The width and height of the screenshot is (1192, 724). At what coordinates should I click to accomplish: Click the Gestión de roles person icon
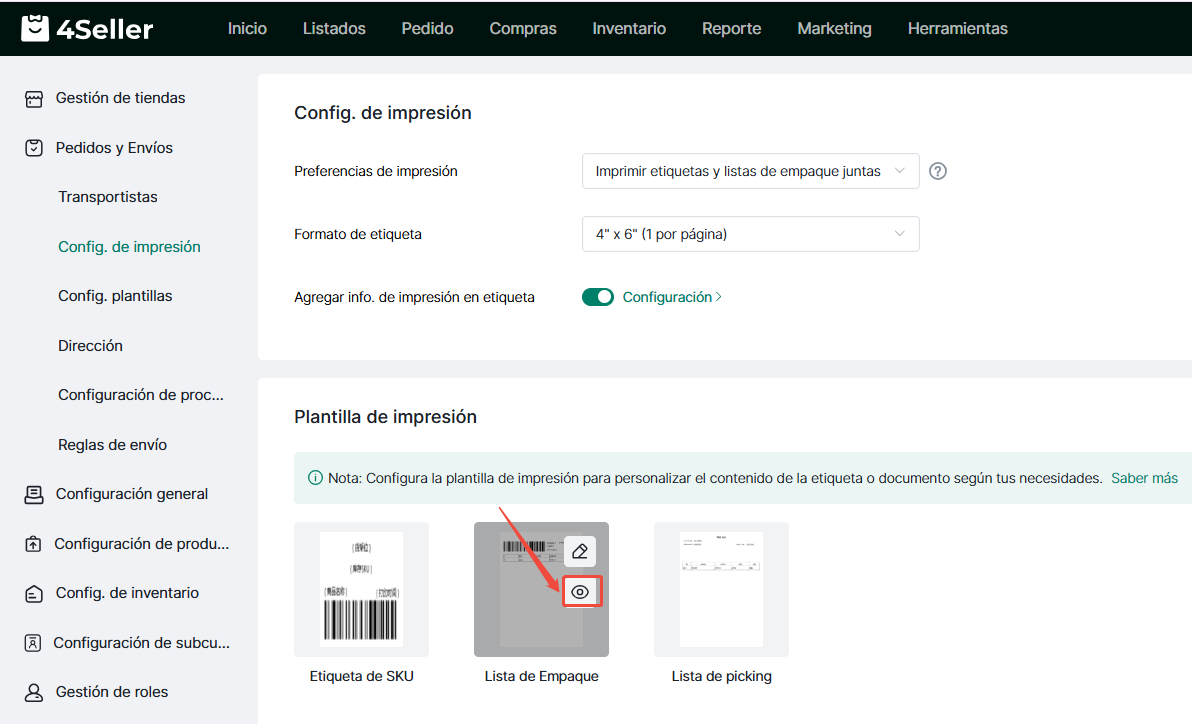[x=35, y=692]
